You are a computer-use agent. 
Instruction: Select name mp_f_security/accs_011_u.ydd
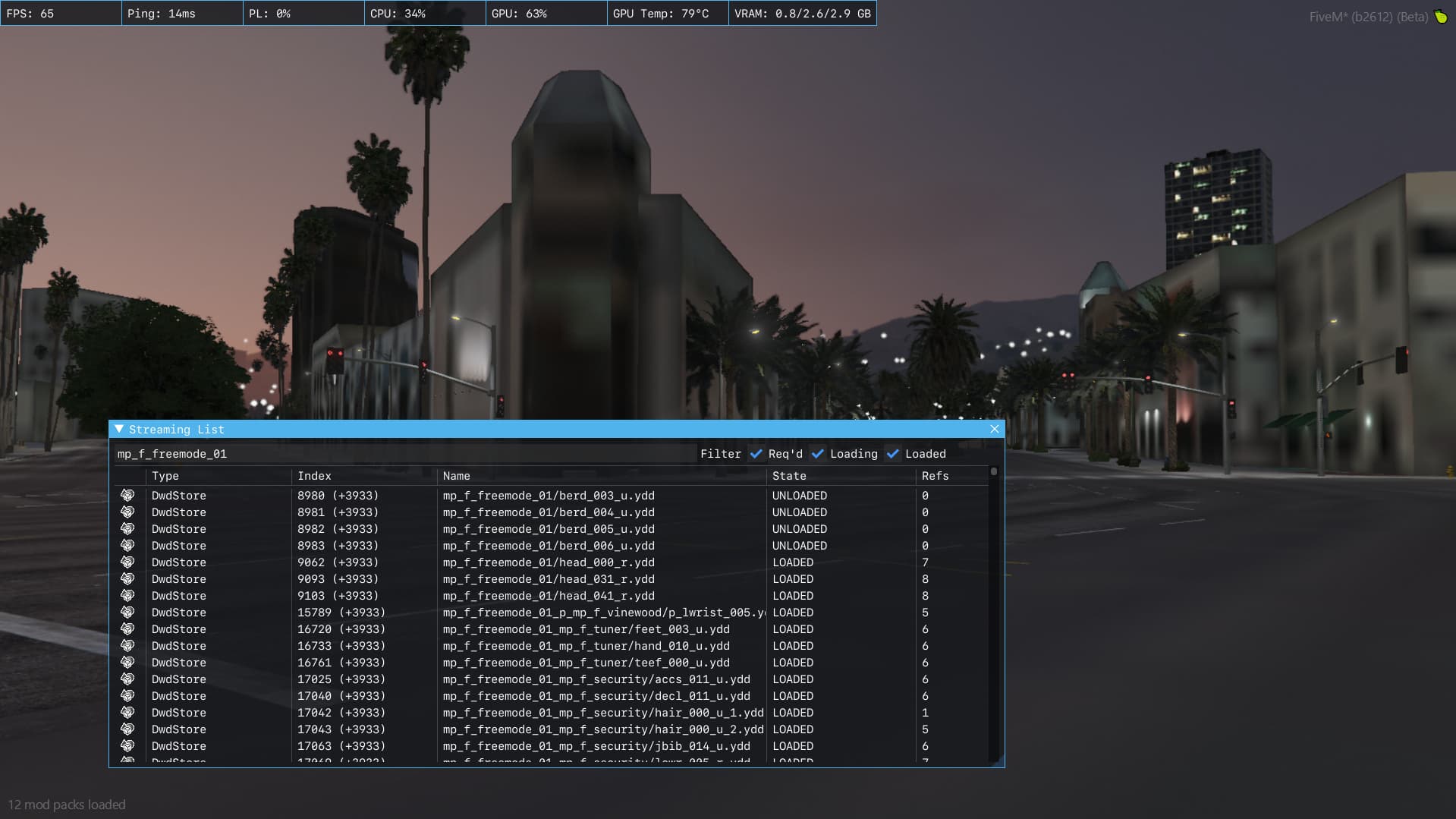point(596,679)
